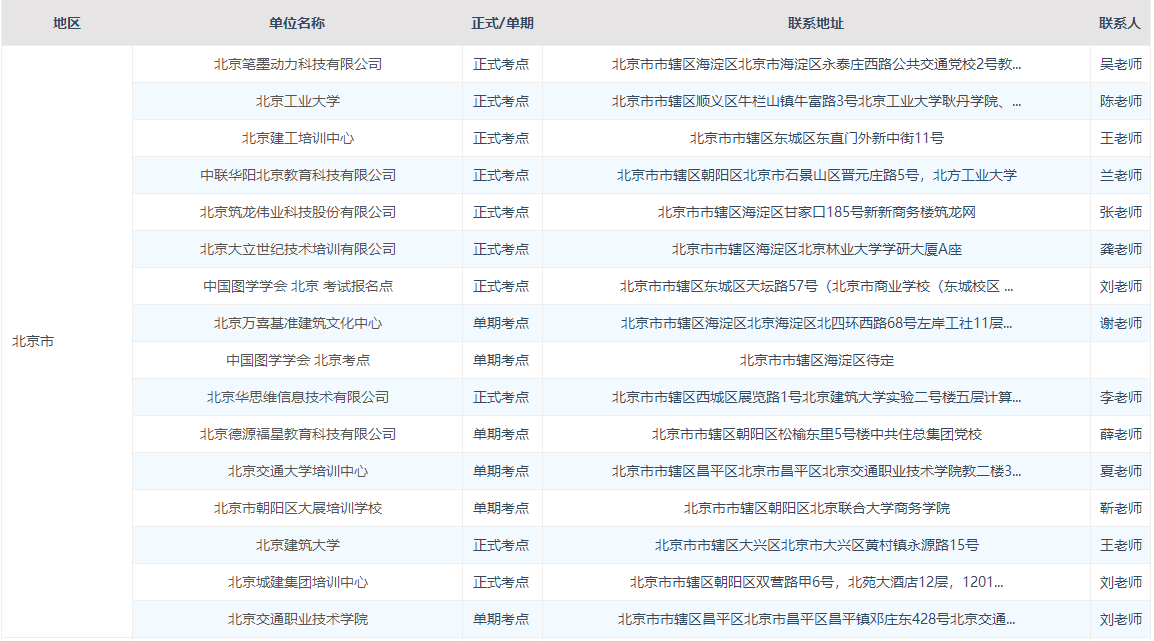Click the 联系人 column header
Image resolution: width=1154 pixels, height=641 pixels.
[1120, 24]
